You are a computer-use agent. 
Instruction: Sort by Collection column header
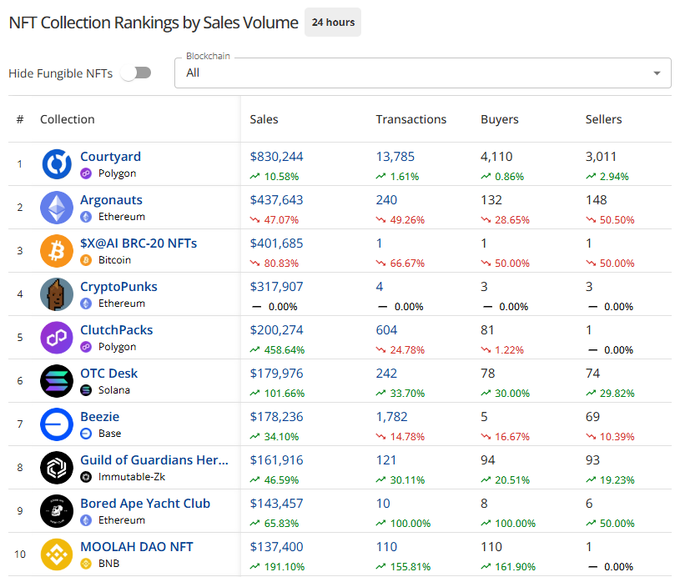point(67,119)
